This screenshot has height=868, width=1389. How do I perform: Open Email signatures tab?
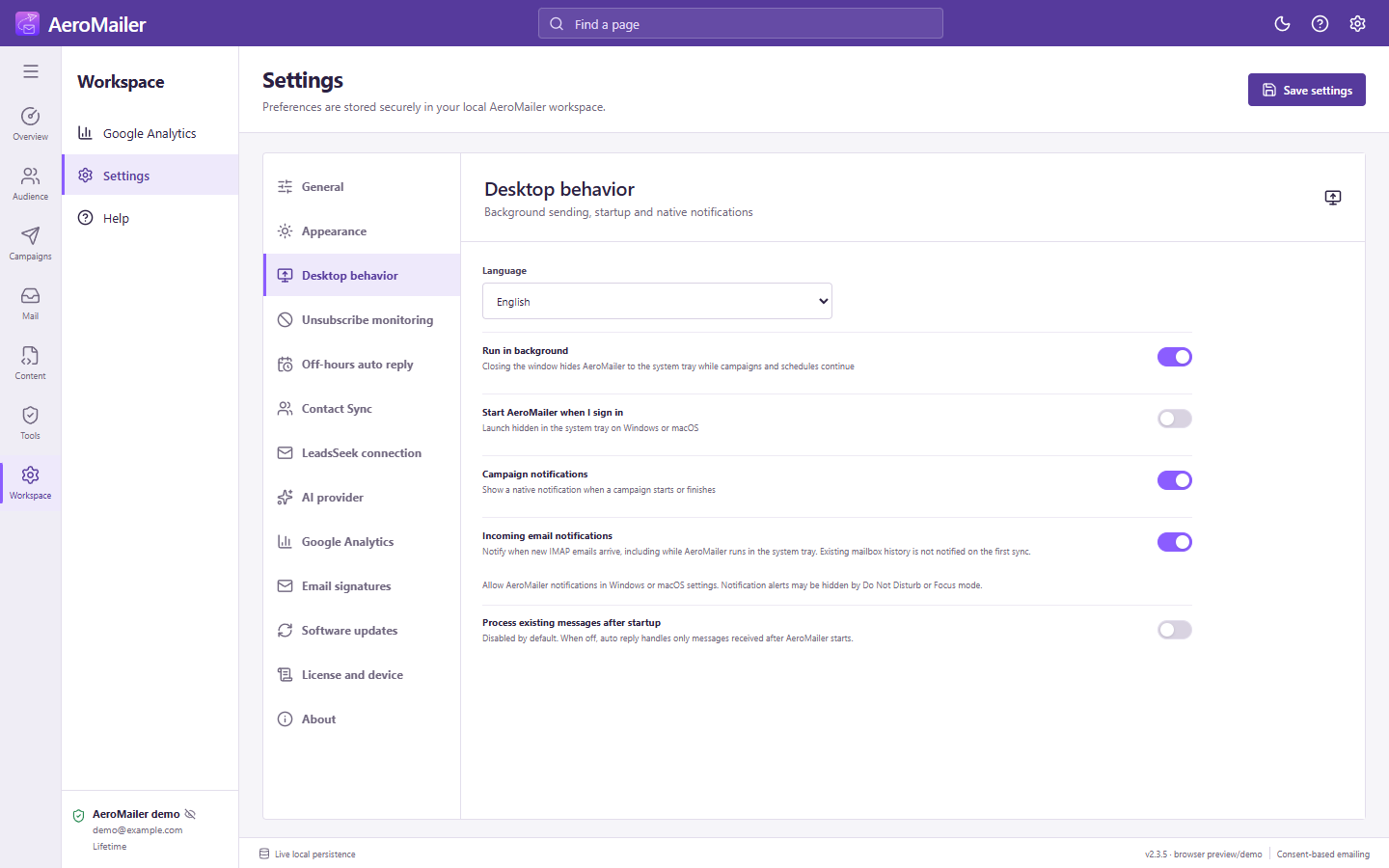[x=362, y=586]
